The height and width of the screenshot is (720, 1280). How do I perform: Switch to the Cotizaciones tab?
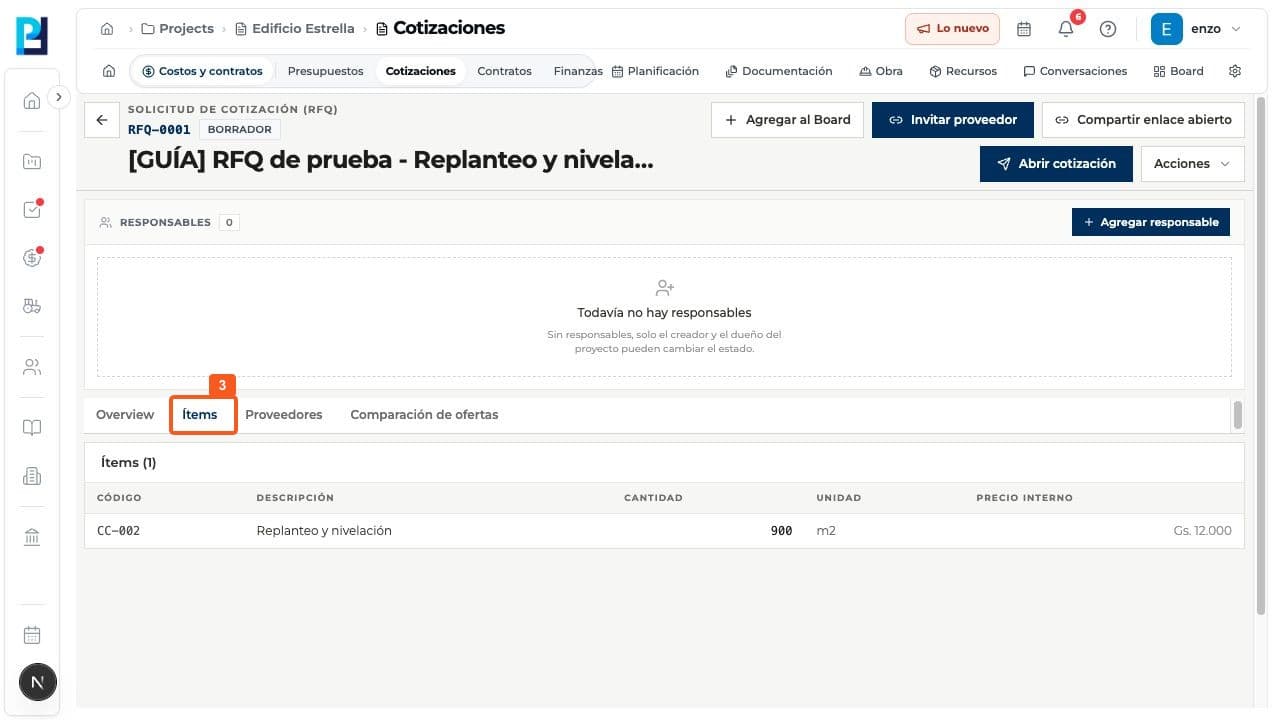pyautogui.click(x=421, y=71)
